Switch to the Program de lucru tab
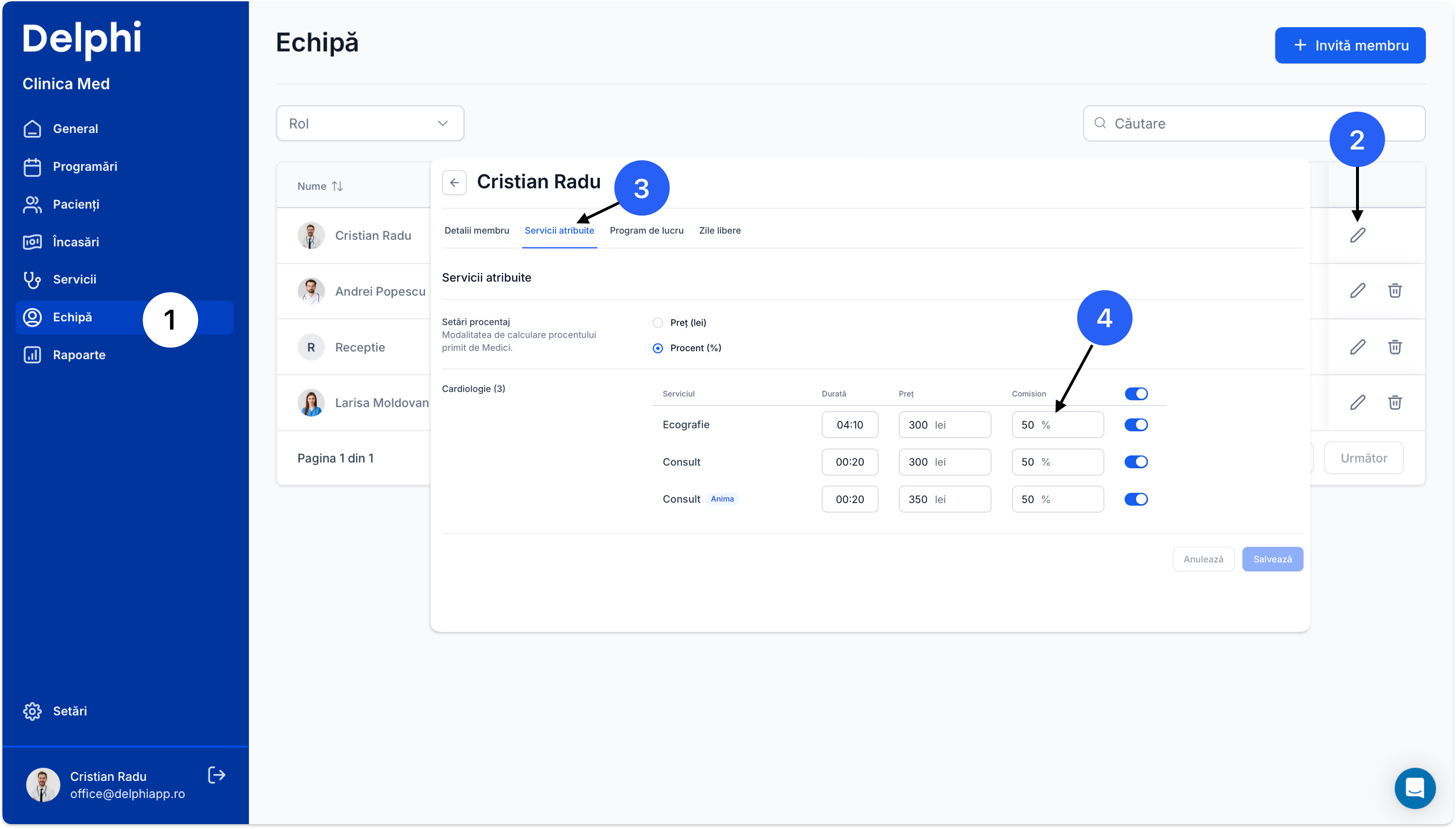1456x829 pixels. (646, 231)
